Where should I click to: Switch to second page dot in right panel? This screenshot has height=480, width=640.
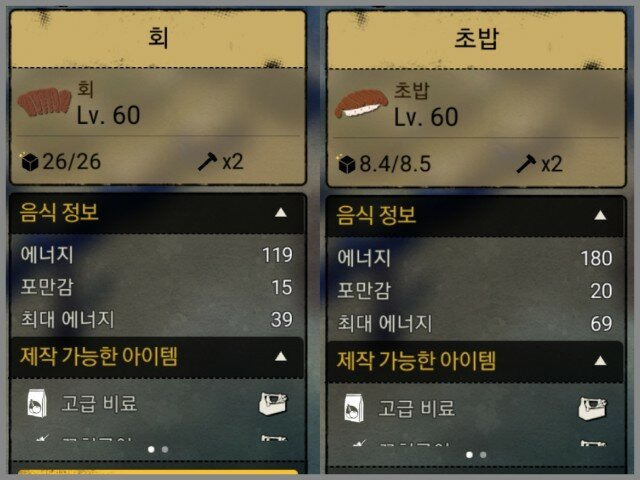[483, 454]
